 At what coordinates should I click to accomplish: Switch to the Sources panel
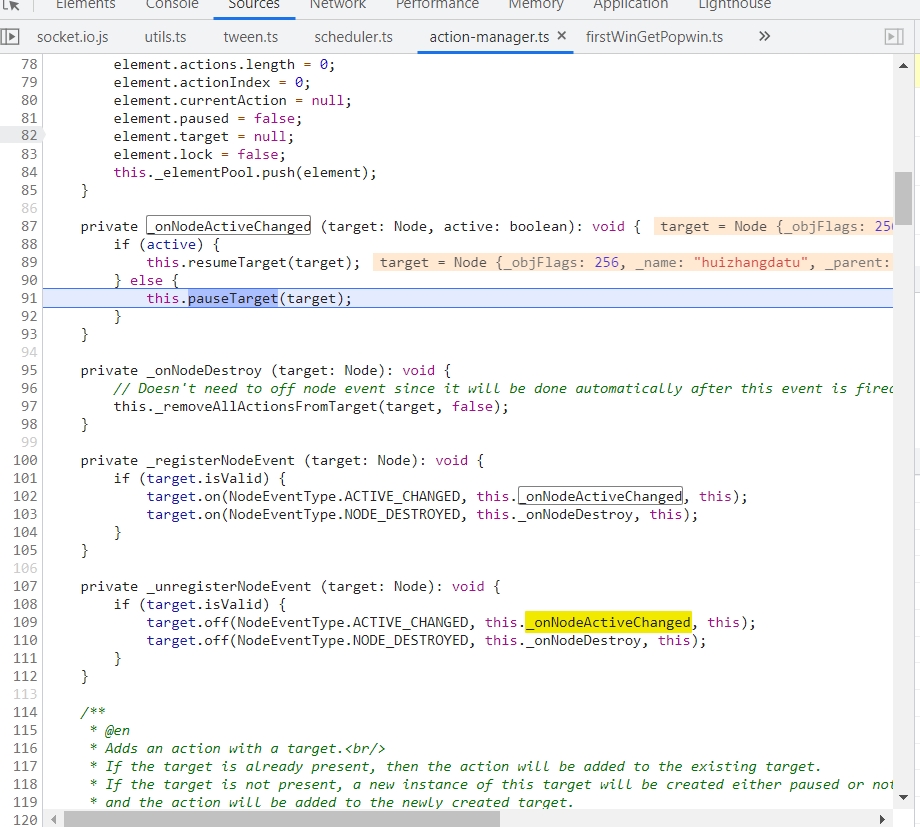point(254,5)
